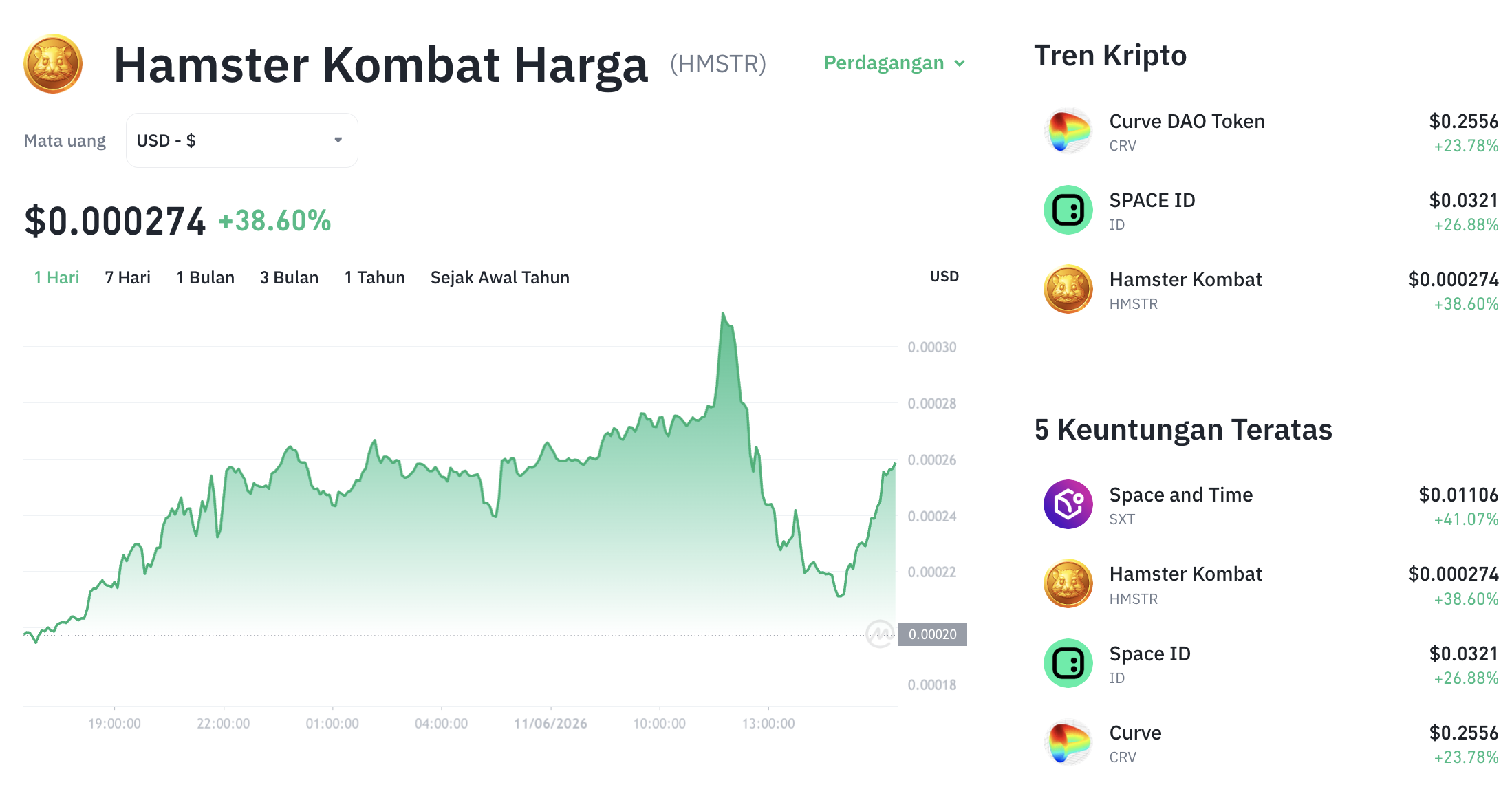Click the chevron next to Perdagangan

click(960, 64)
